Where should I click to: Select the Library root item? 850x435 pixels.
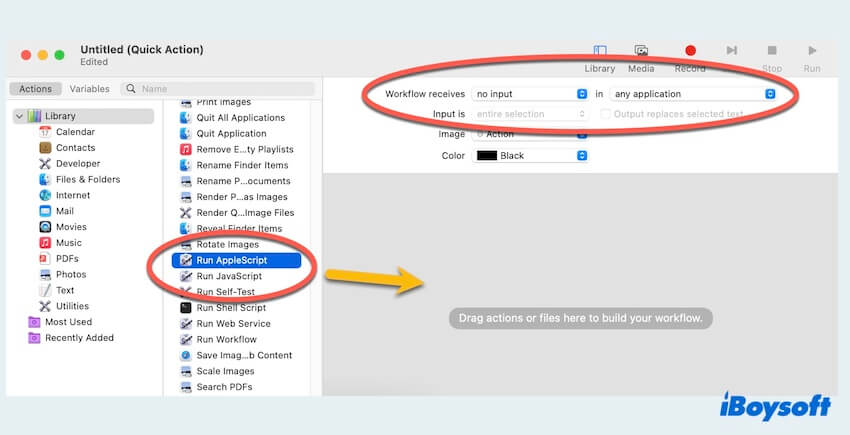tap(83, 116)
